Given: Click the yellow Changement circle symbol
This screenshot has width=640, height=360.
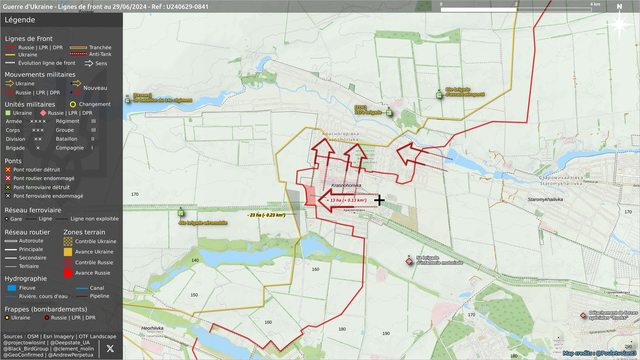Looking at the screenshot, I should (x=73, y=104).
